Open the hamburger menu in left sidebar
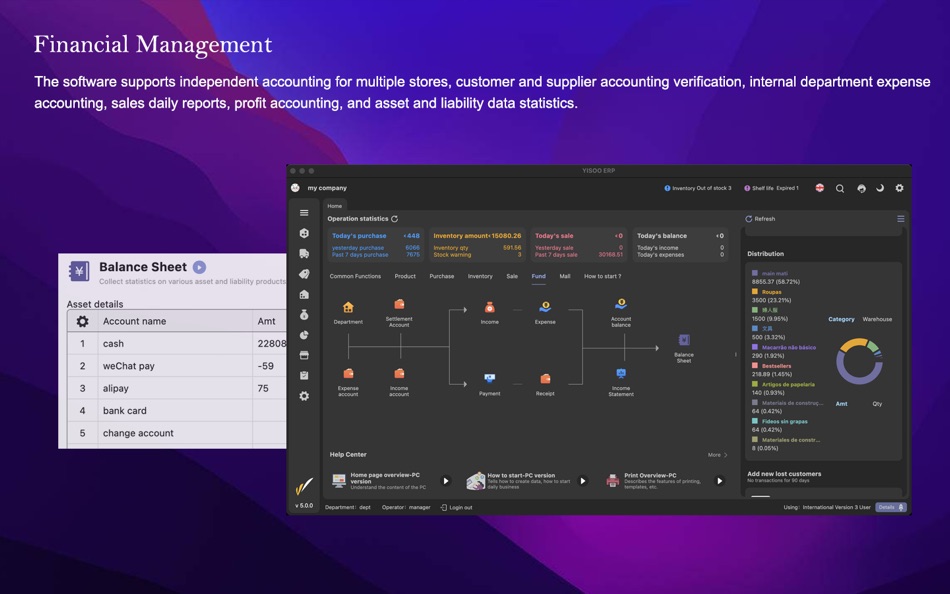The width and height of the screenshot is (950, 594). coord(304,213)
